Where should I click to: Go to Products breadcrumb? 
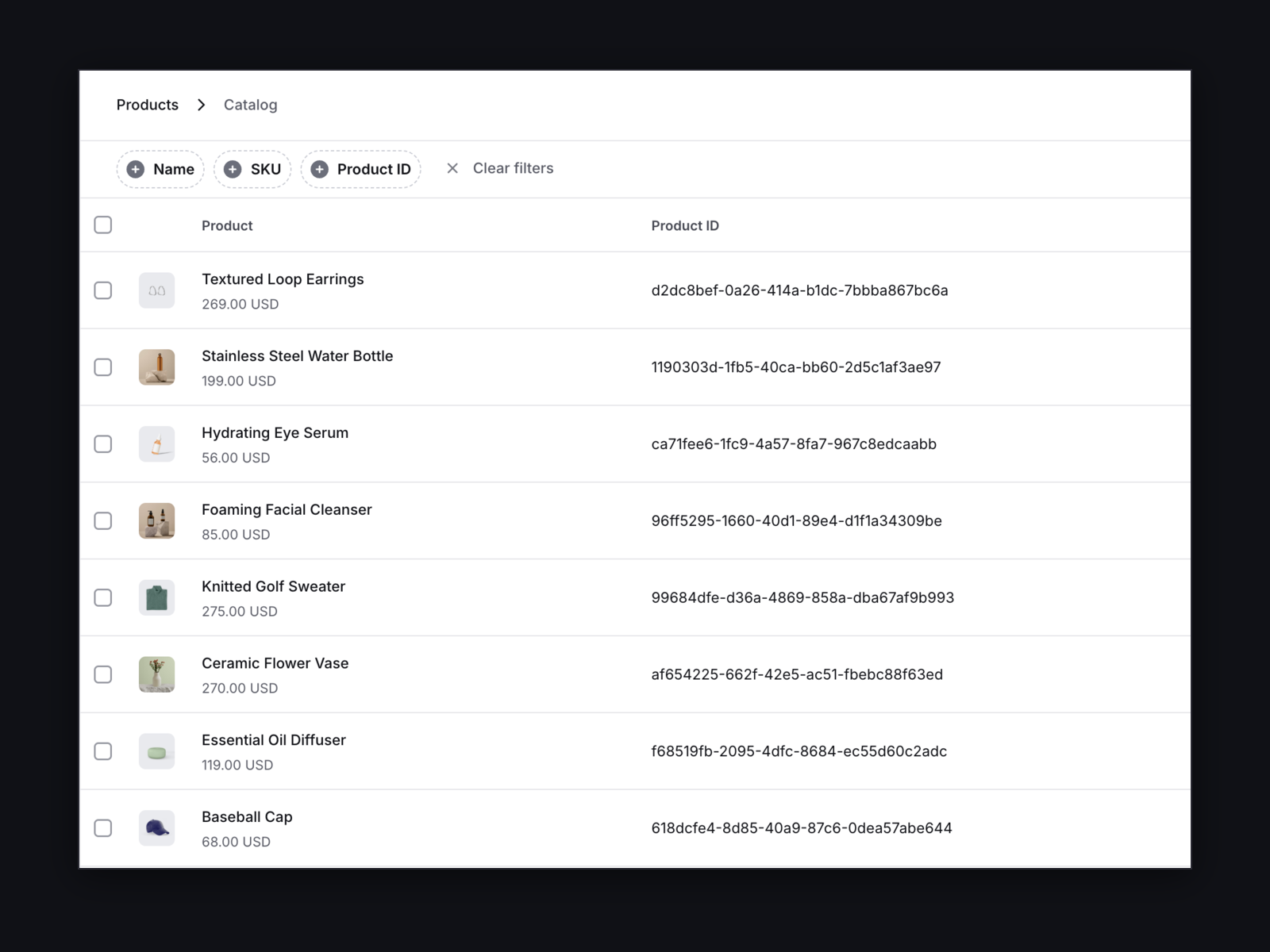(148, 105)
